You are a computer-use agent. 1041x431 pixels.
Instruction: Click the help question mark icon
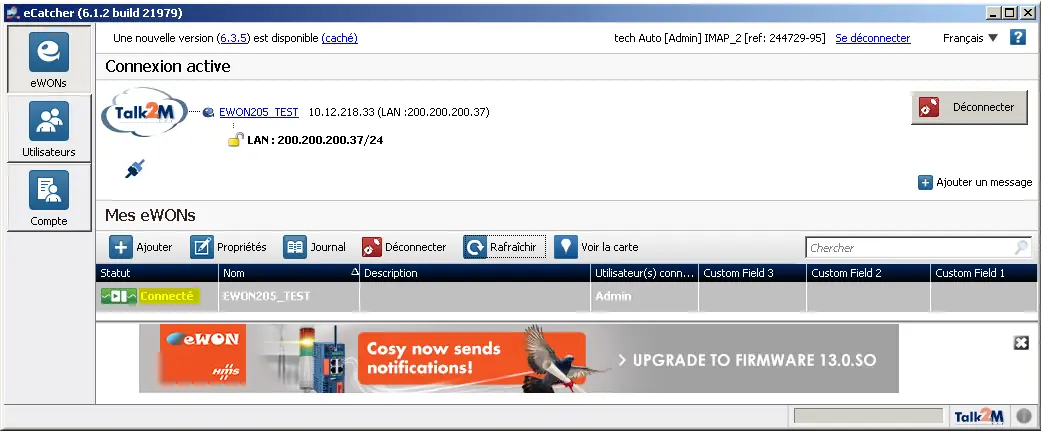(1018, 37)
